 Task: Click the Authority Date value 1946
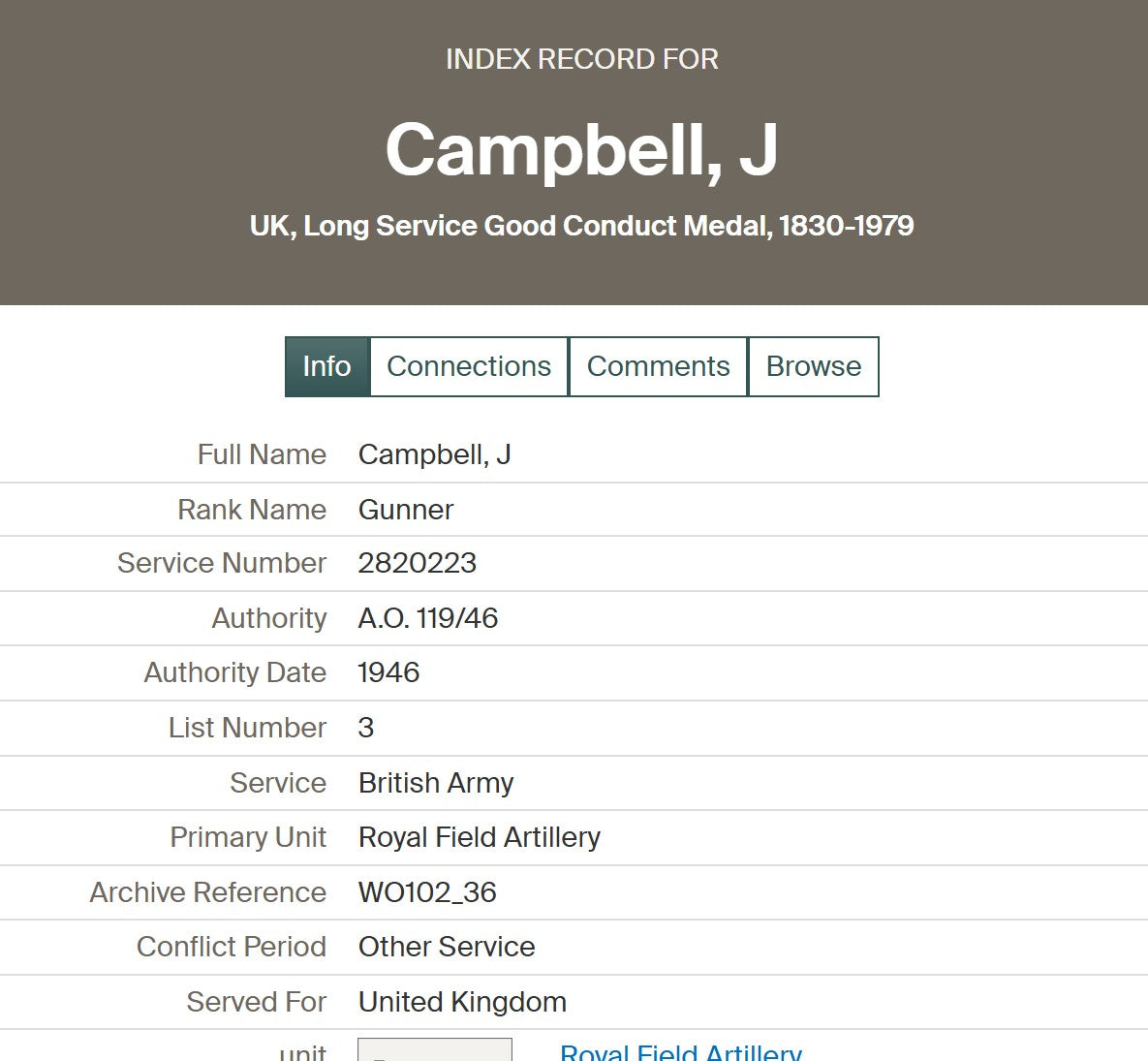(x=388, y=672)
